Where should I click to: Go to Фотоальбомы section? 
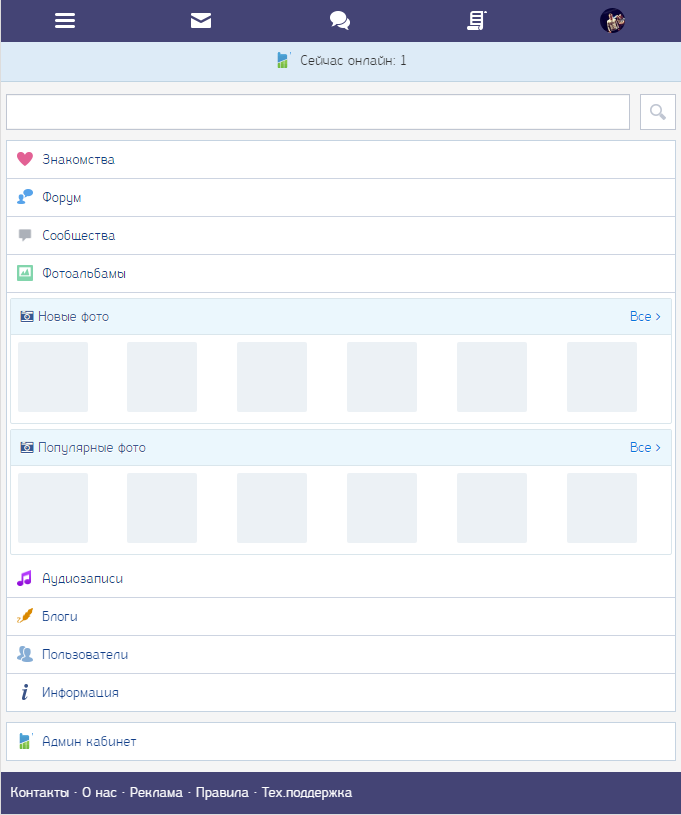84,273
